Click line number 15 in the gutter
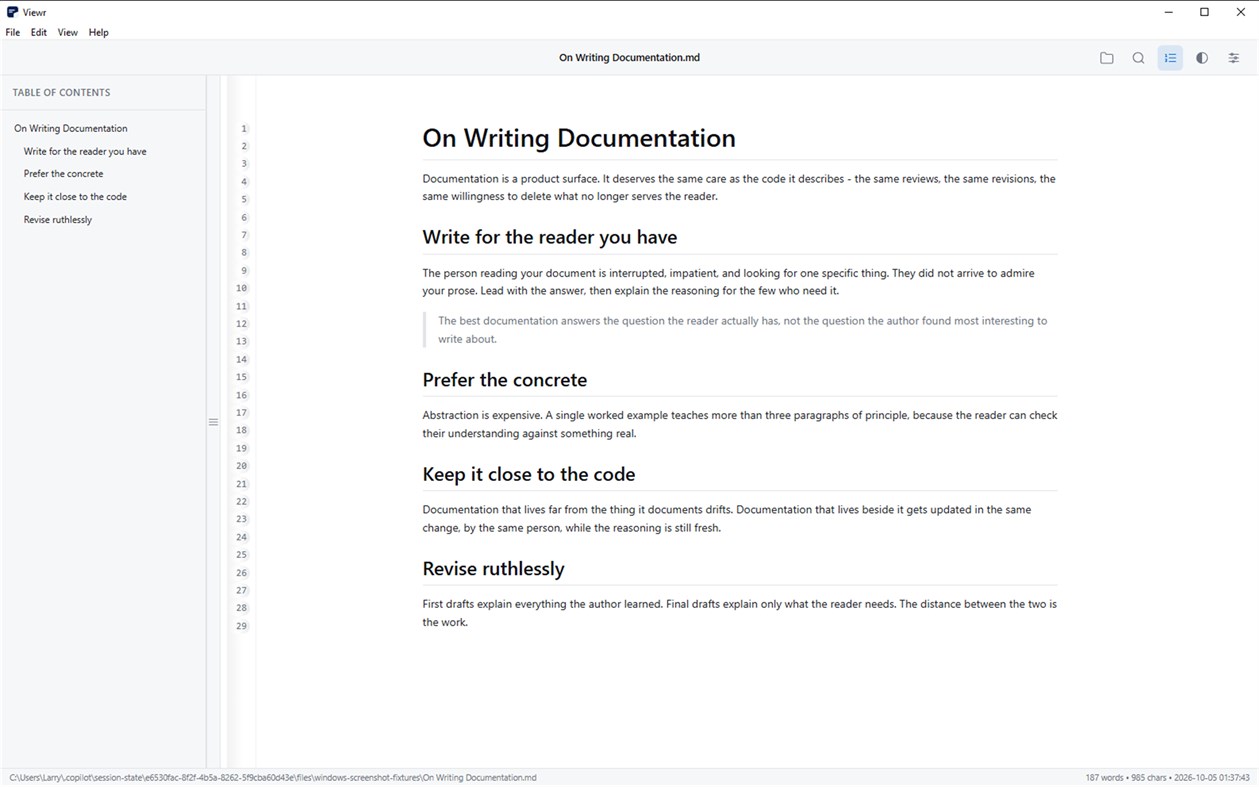 (x=241, y=377)
